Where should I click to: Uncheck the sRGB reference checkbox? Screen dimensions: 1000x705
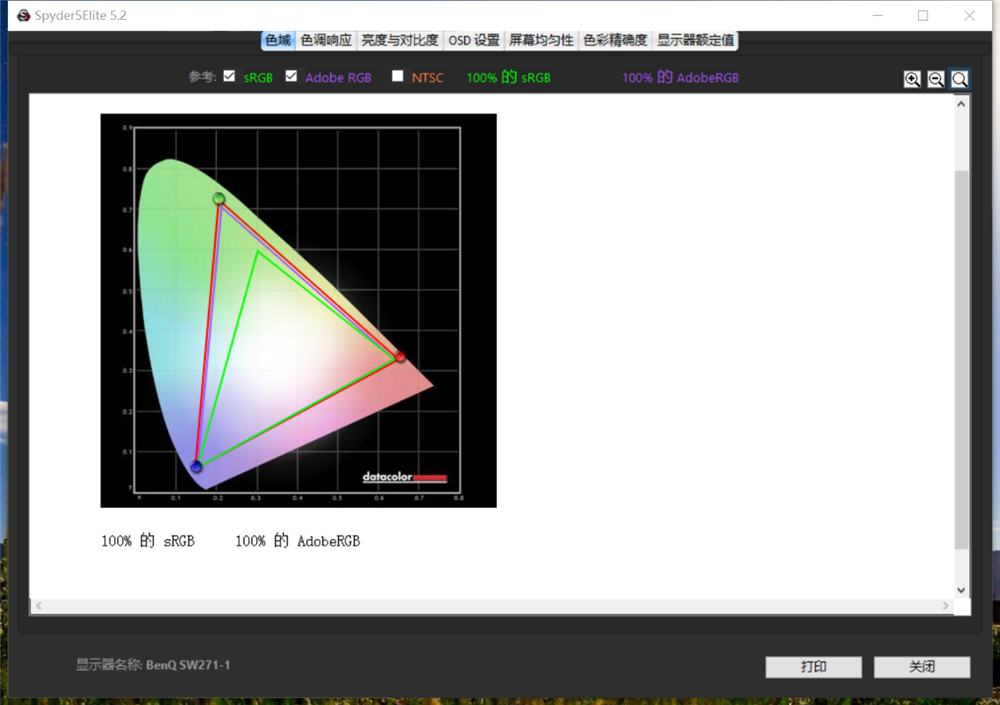230,76
